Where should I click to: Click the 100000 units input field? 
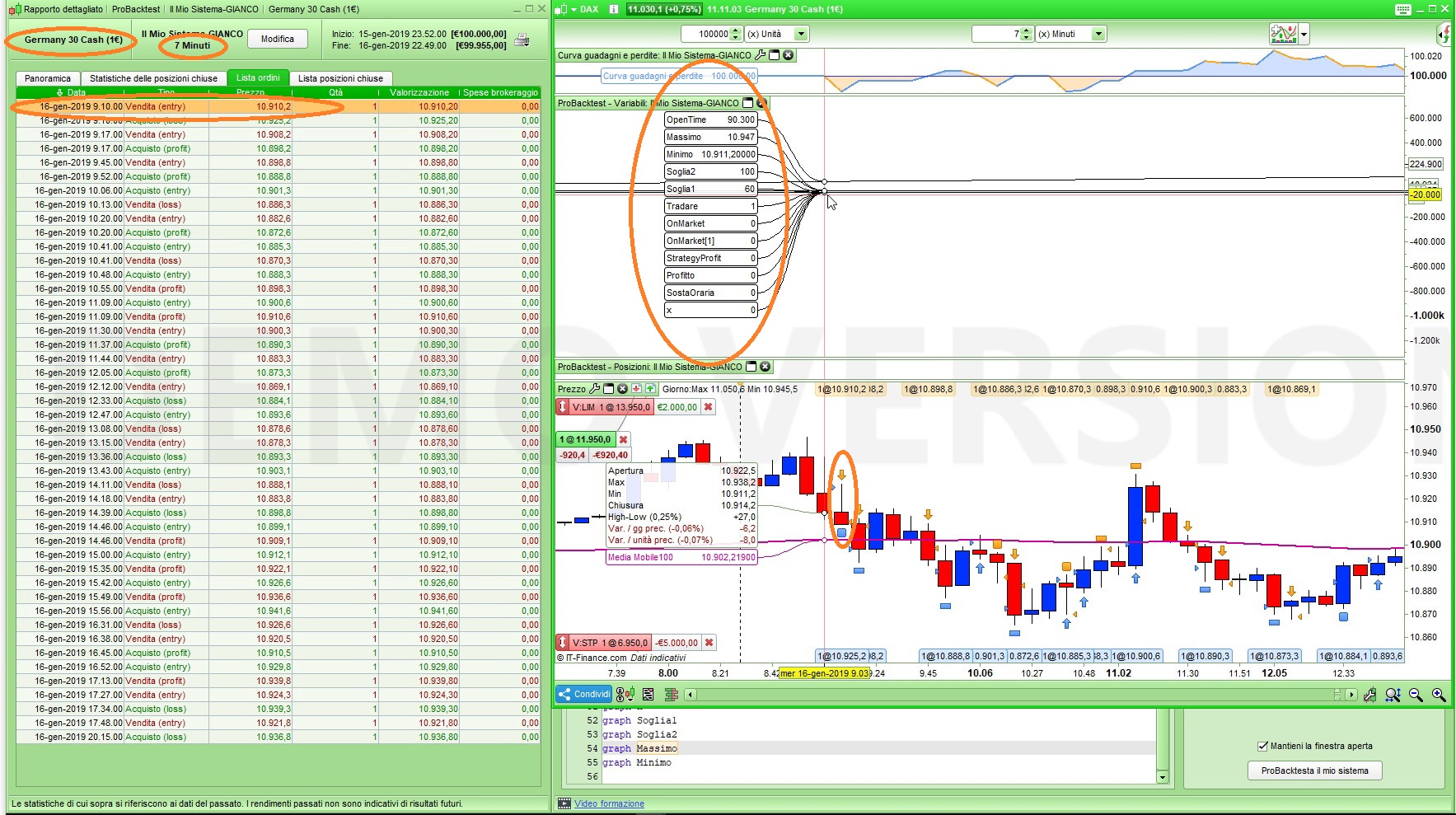pos(705,34)
